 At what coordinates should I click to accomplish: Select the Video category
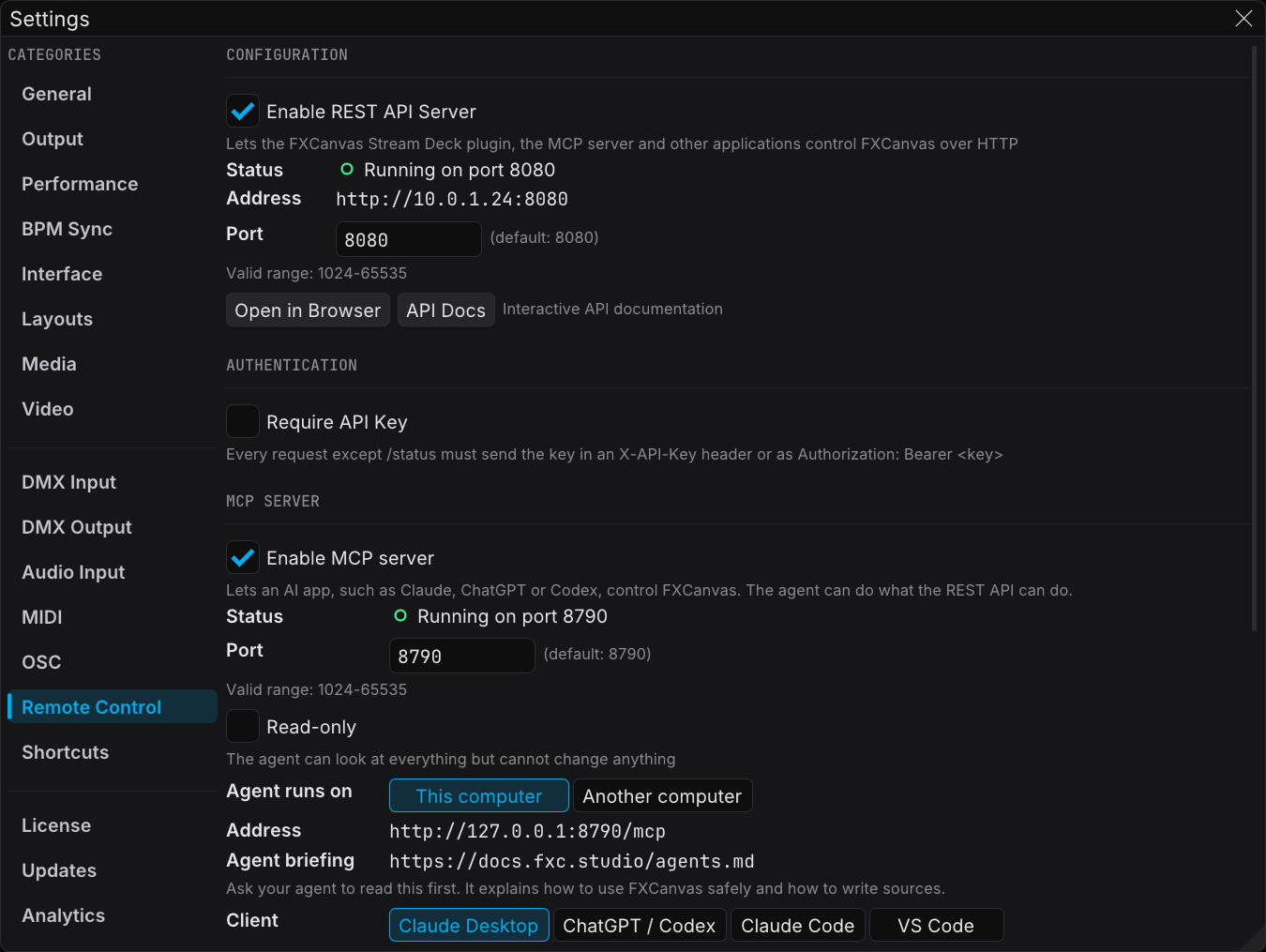tap(113, 409)
